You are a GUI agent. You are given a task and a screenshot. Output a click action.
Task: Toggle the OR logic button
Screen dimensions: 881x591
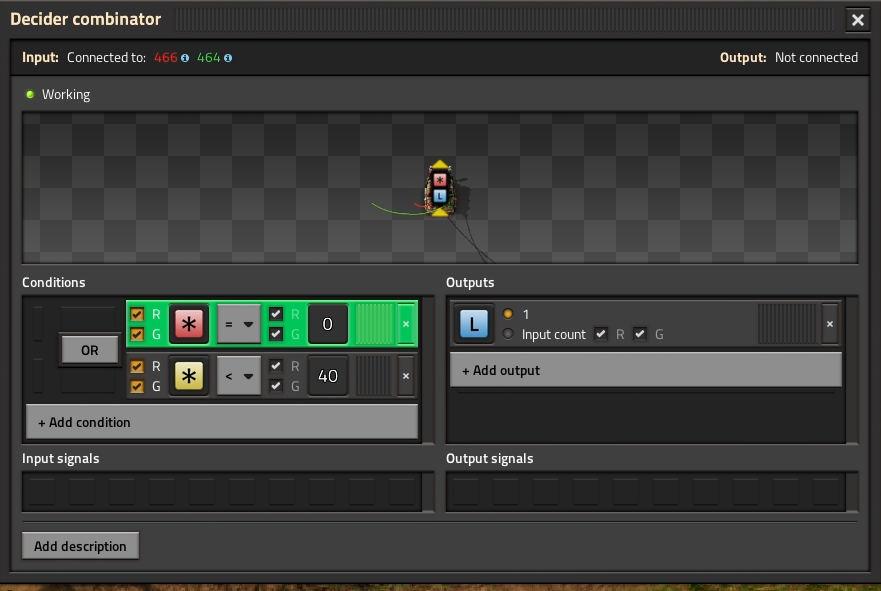(x=89, y=350)
